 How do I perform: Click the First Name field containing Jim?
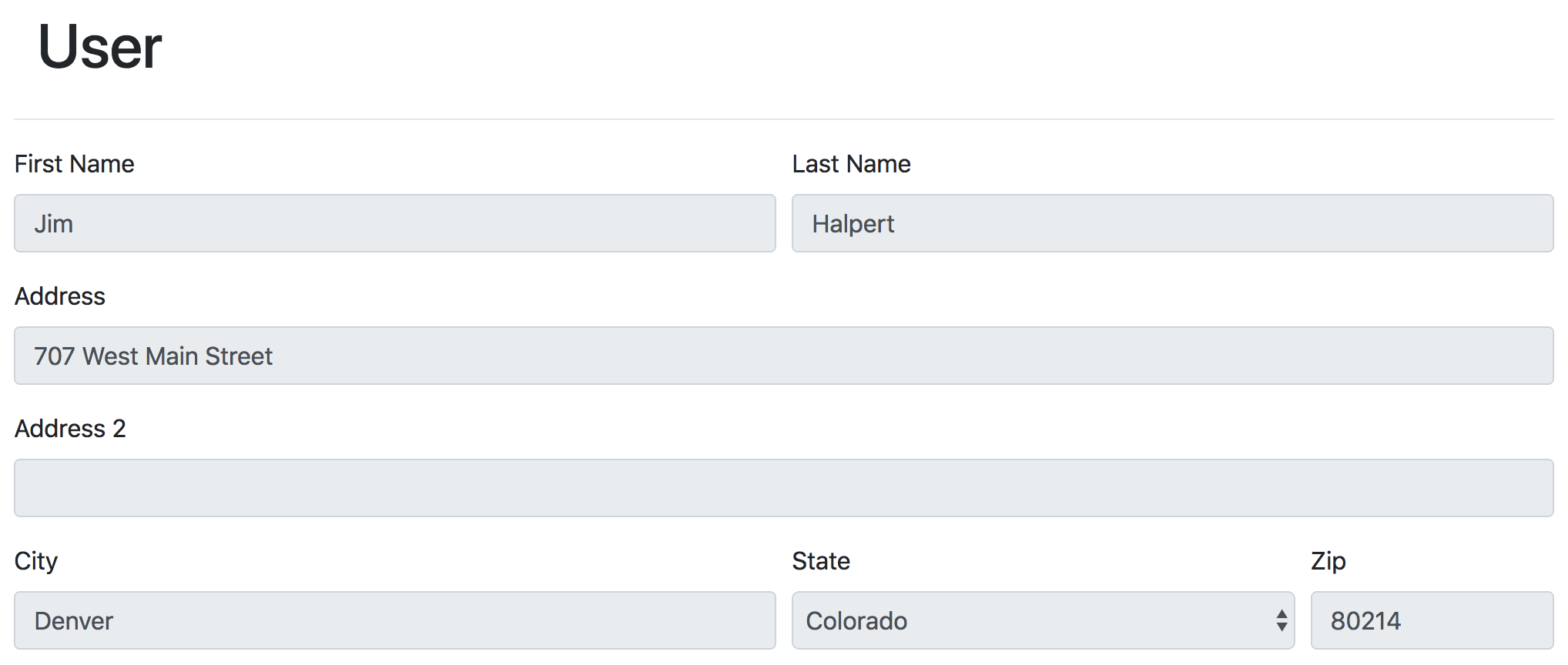point(394,223)
